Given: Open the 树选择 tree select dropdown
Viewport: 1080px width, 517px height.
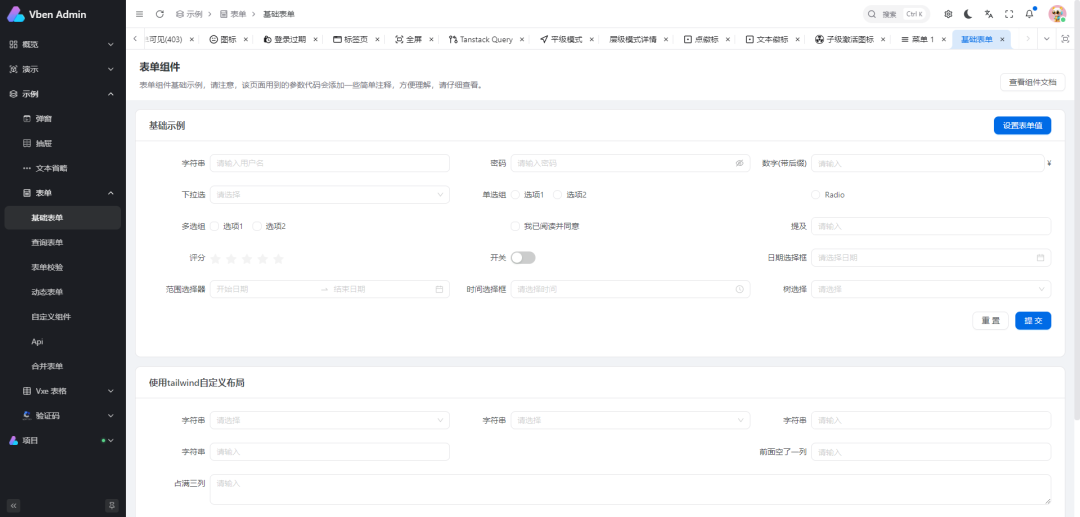Looking at the screenshot, I should 930,289.
